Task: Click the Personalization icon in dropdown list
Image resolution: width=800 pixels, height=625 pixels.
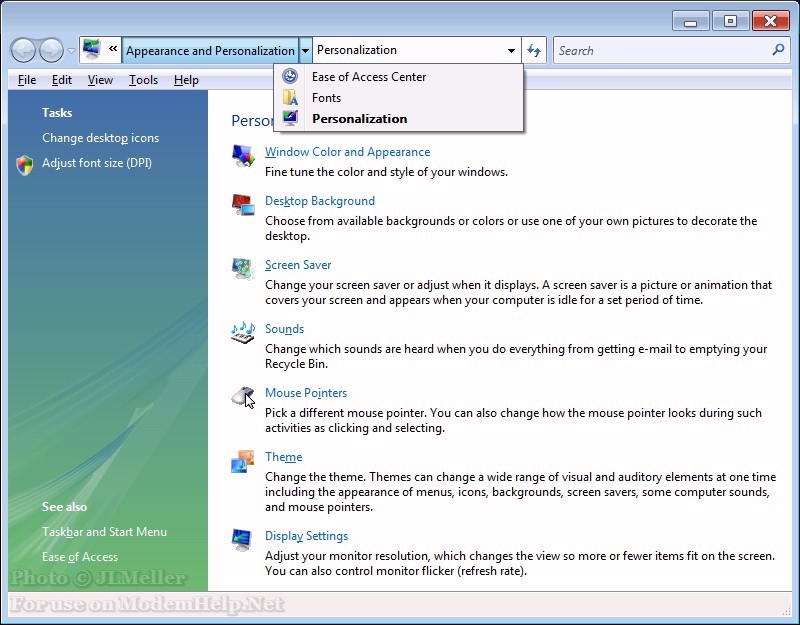Action: tap(290, 118)
